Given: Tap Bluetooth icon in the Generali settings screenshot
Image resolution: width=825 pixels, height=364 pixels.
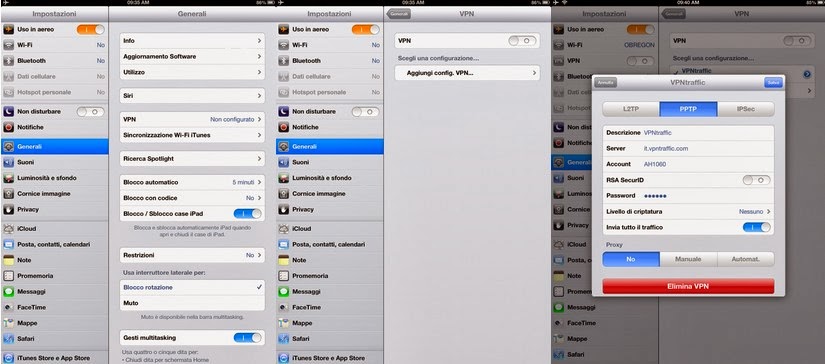Looking at the screenshot, I should 8,60.
